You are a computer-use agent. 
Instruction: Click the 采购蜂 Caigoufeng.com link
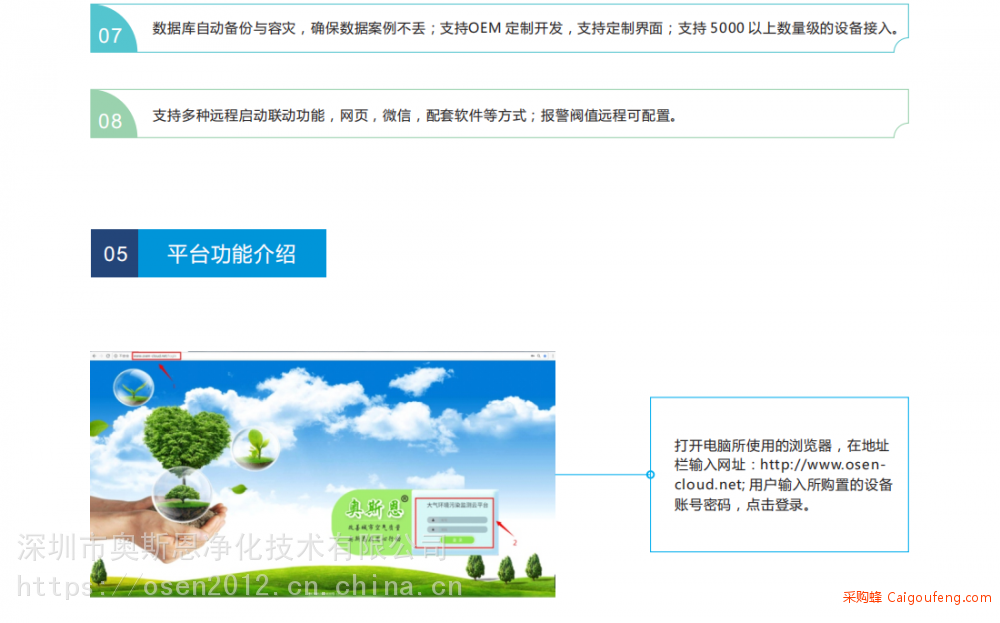pyautogui.click(x=916, y=597)
